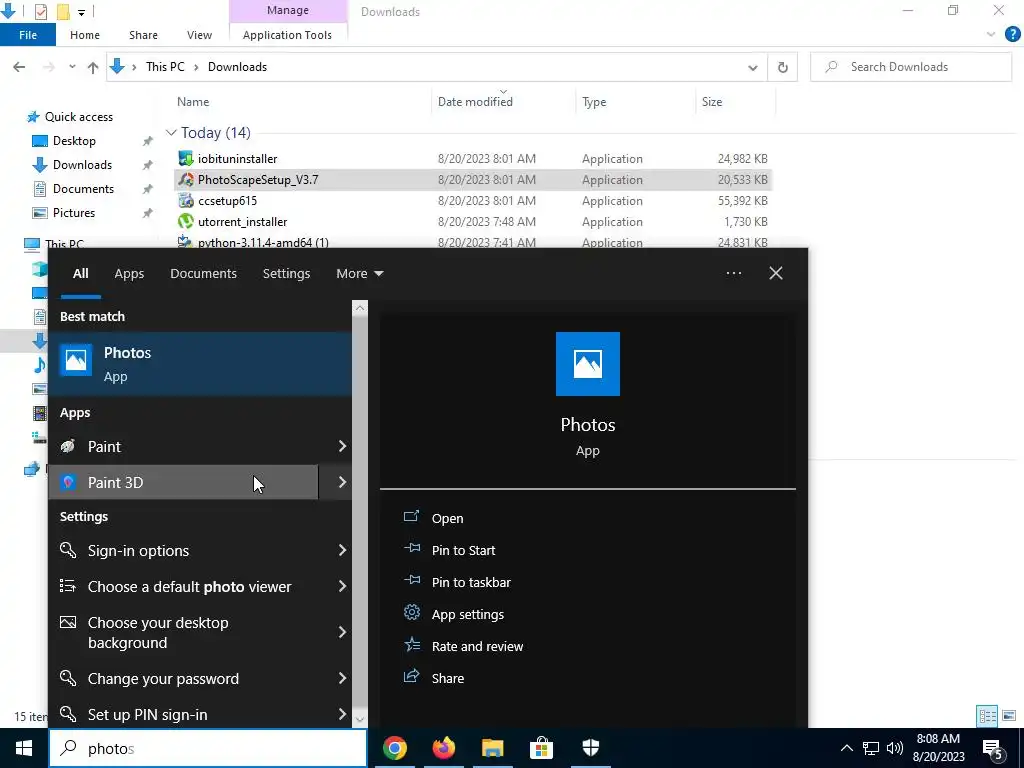Switch to the Settings search tab
Viewport: 1024px width, 768px height.
(286, 274)
